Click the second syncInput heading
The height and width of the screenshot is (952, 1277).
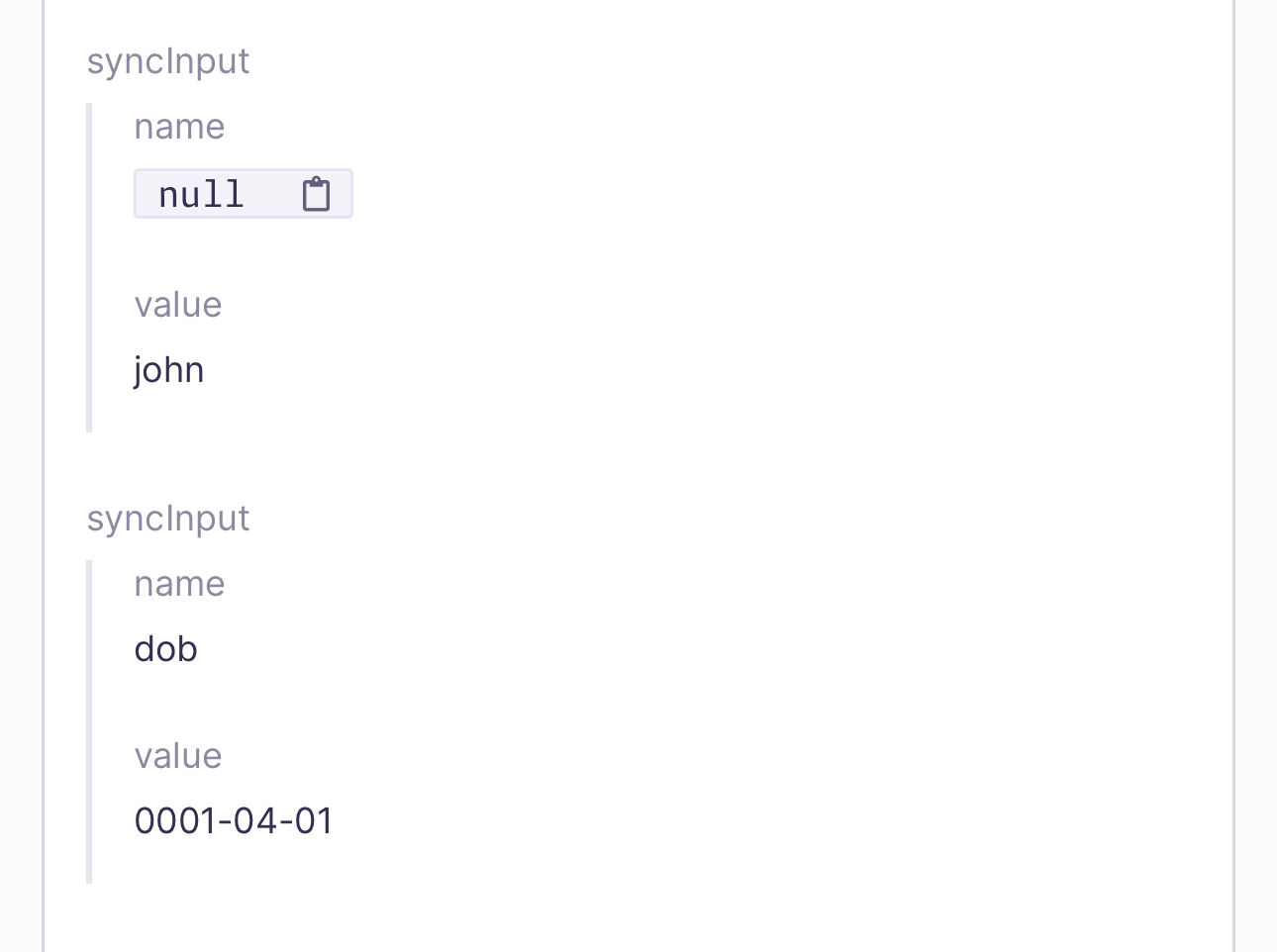pos(168,519)
